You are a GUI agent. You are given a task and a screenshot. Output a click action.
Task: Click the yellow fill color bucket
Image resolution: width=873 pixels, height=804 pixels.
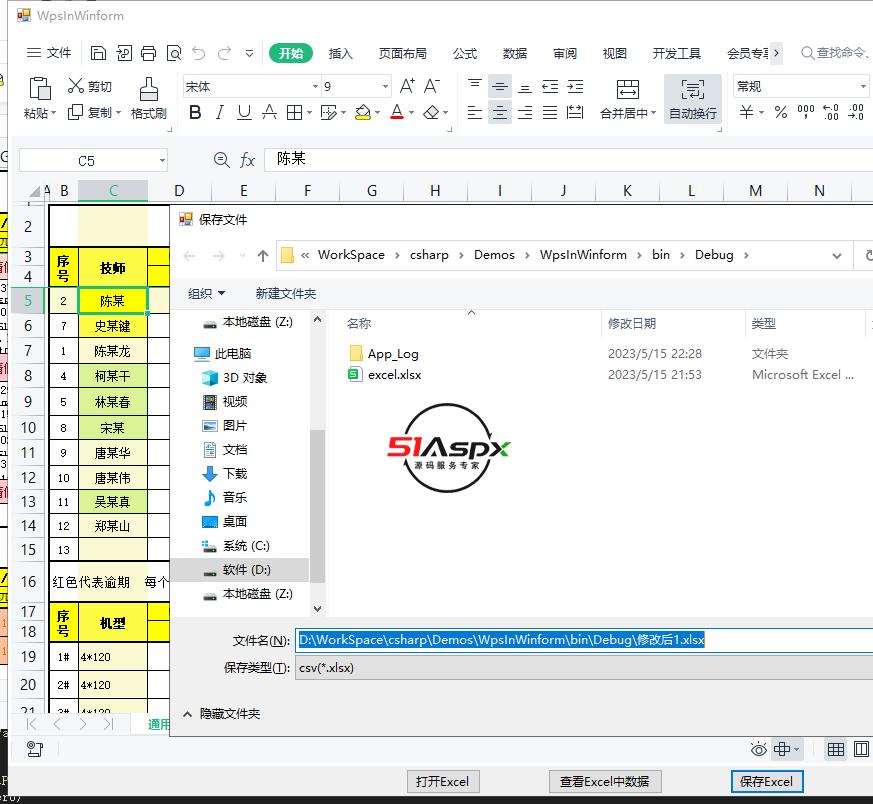pyautogui.click(x=363, y=112)
